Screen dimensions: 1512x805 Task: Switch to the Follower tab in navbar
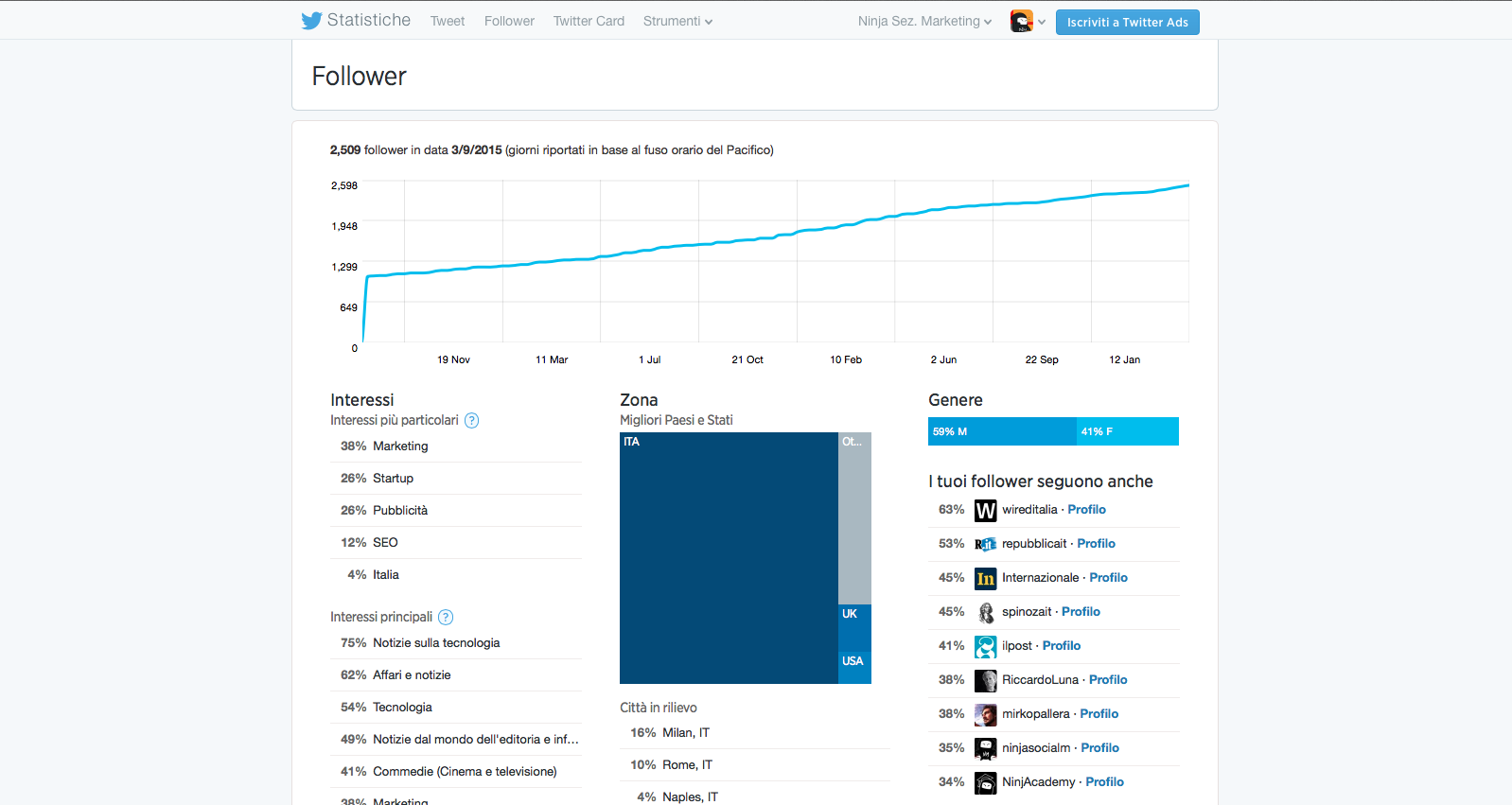509,21
